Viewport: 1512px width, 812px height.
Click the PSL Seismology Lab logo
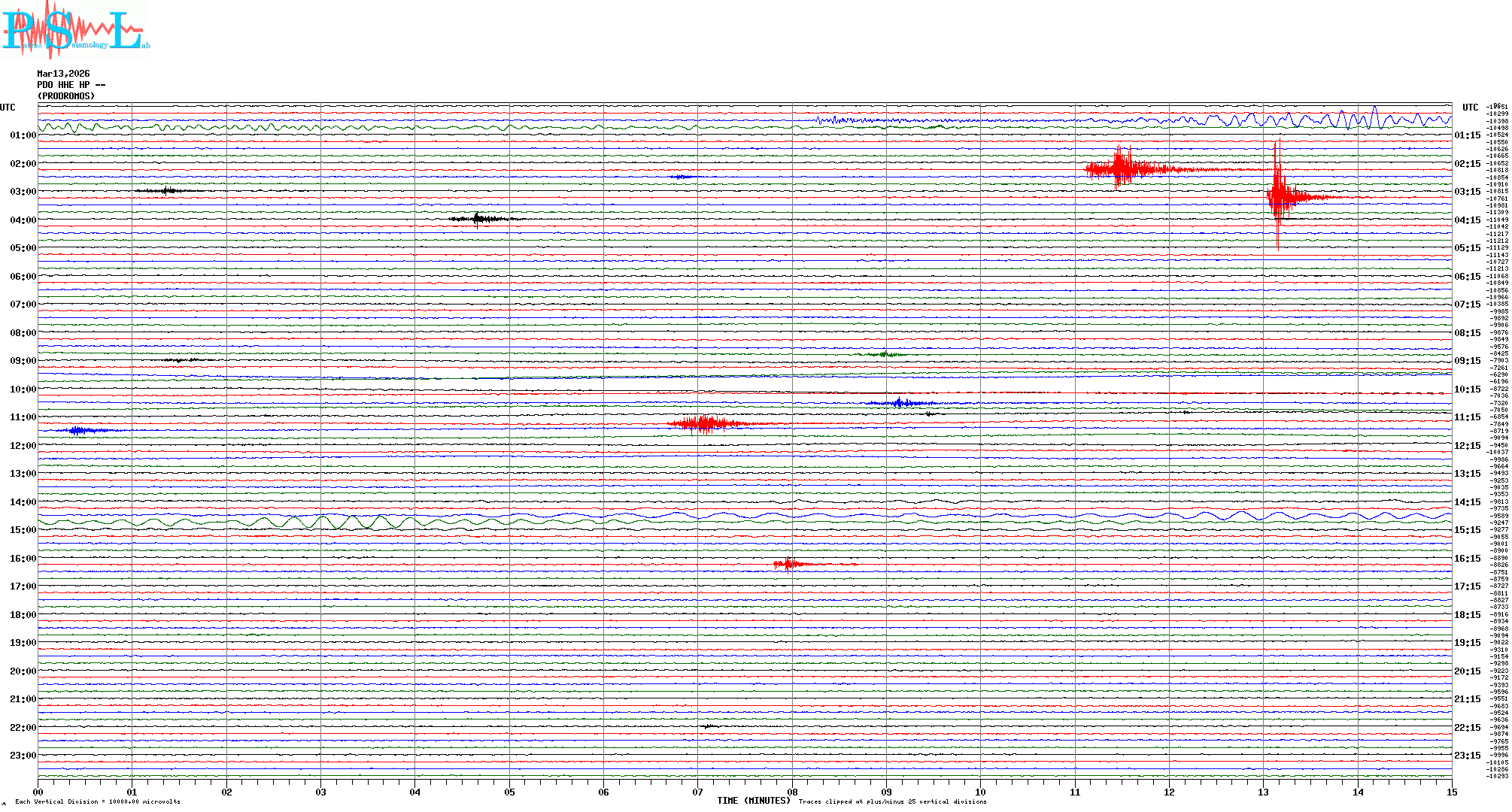75,30
